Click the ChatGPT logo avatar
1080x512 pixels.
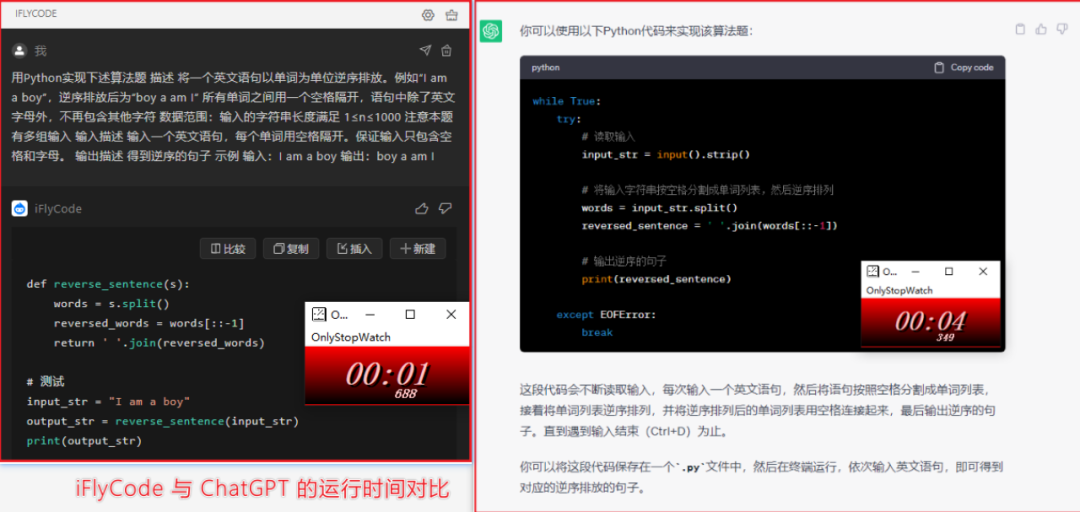click(x=491, y=31)
